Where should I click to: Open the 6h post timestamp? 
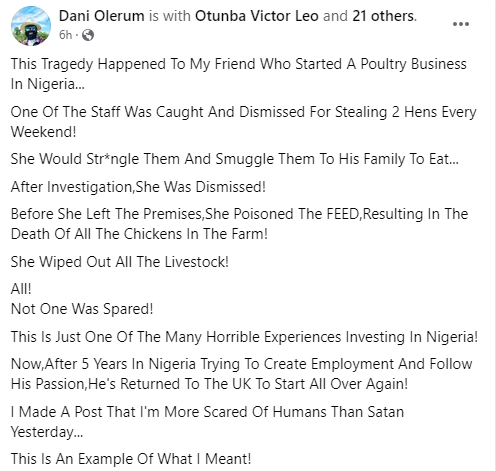pyautogui.click(x=65, y=35)
